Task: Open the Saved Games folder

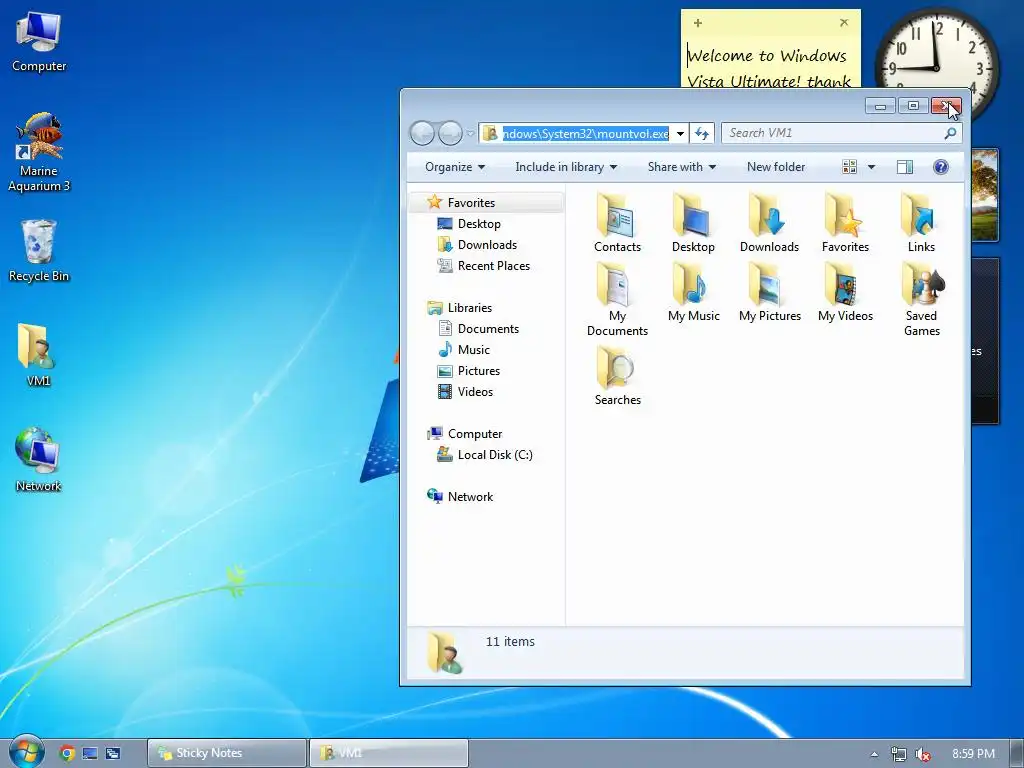Action: point(921,299)
